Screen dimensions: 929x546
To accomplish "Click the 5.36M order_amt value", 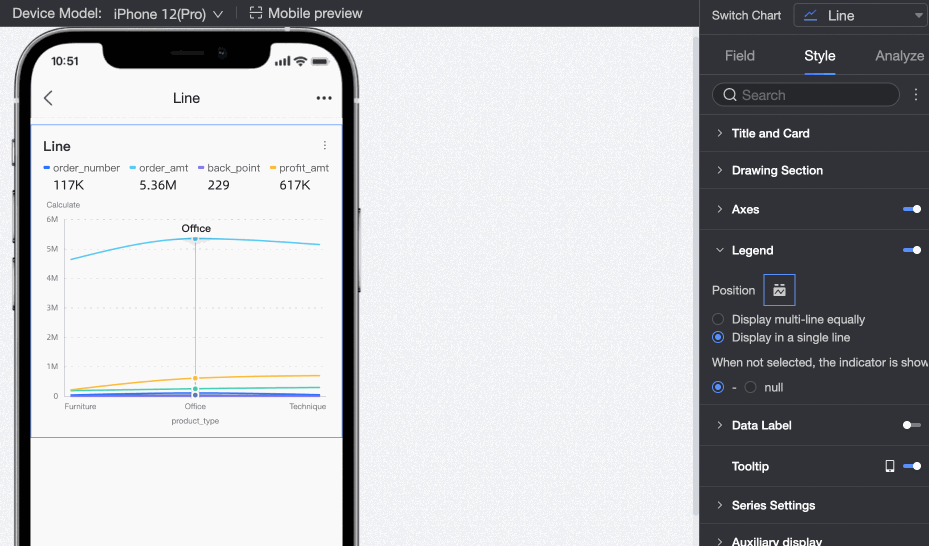I will point(158,185).
